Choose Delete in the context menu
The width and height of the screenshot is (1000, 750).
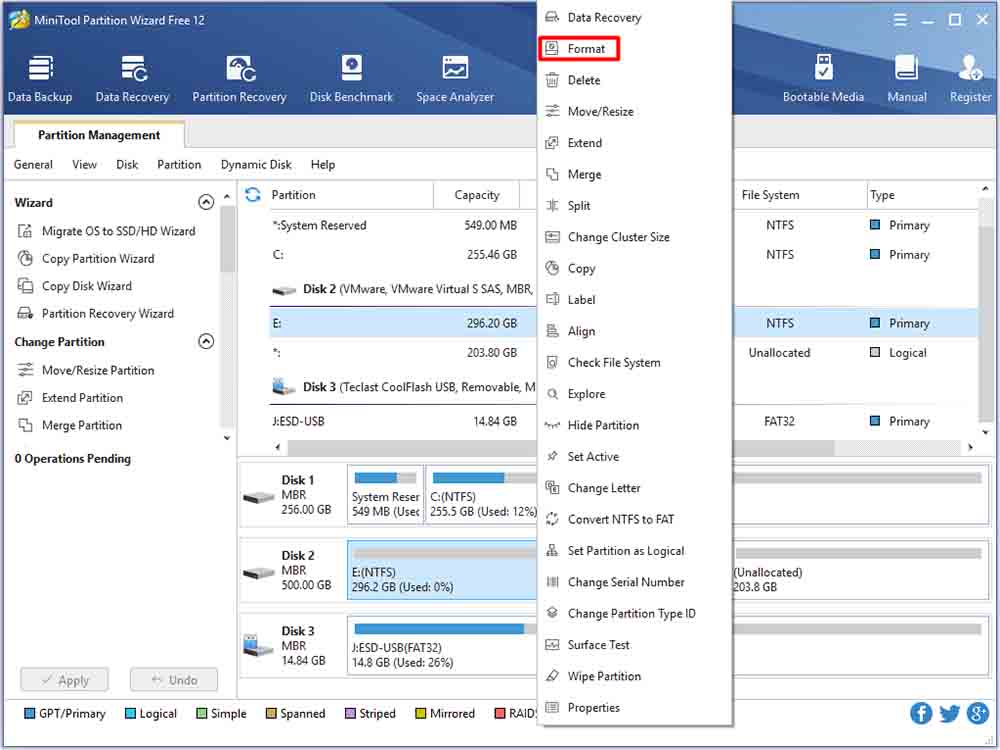pyautogui.click(x=635, y=80)
